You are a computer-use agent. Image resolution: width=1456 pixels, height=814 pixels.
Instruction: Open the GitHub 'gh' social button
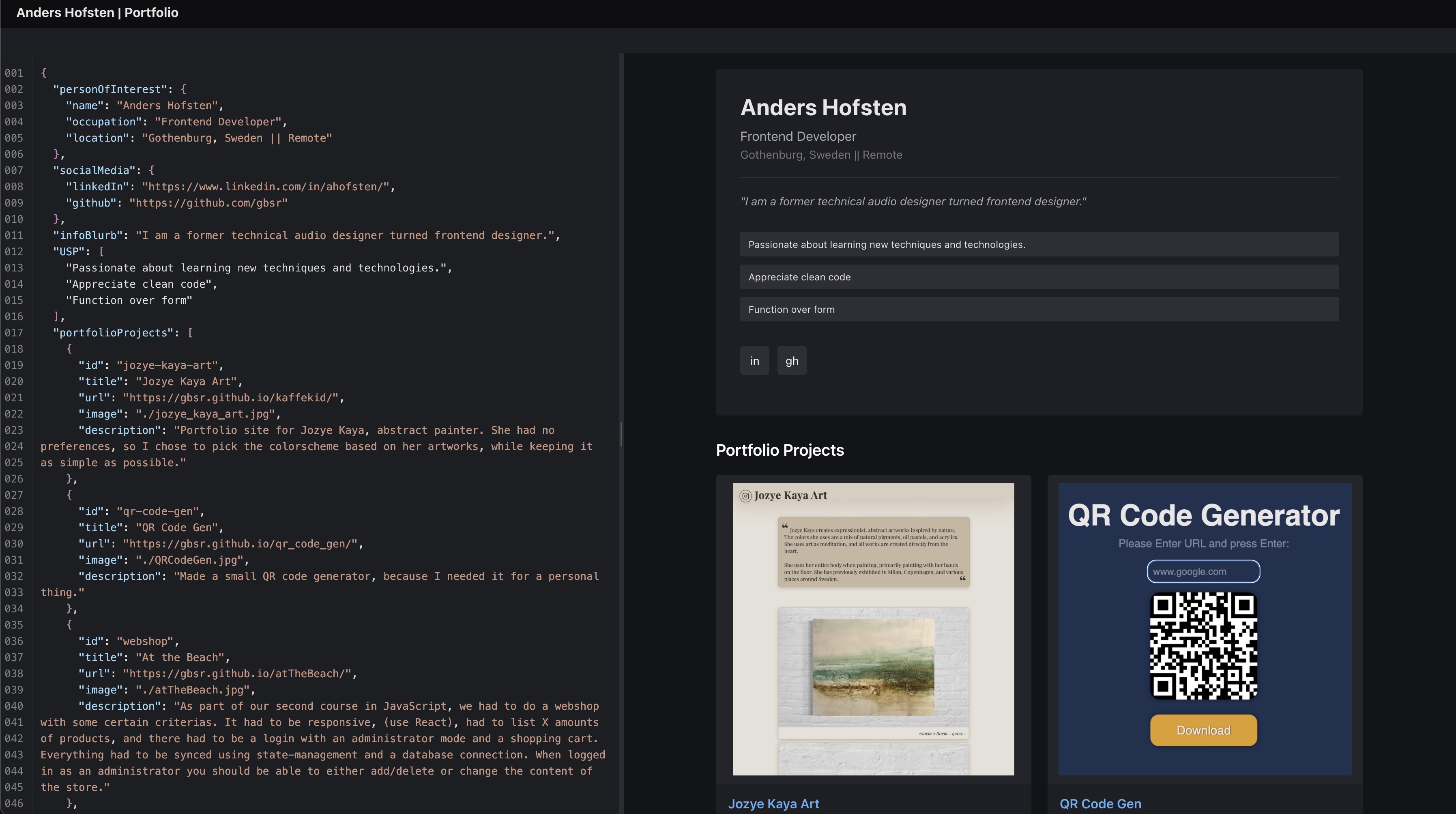tap(792, 360)
